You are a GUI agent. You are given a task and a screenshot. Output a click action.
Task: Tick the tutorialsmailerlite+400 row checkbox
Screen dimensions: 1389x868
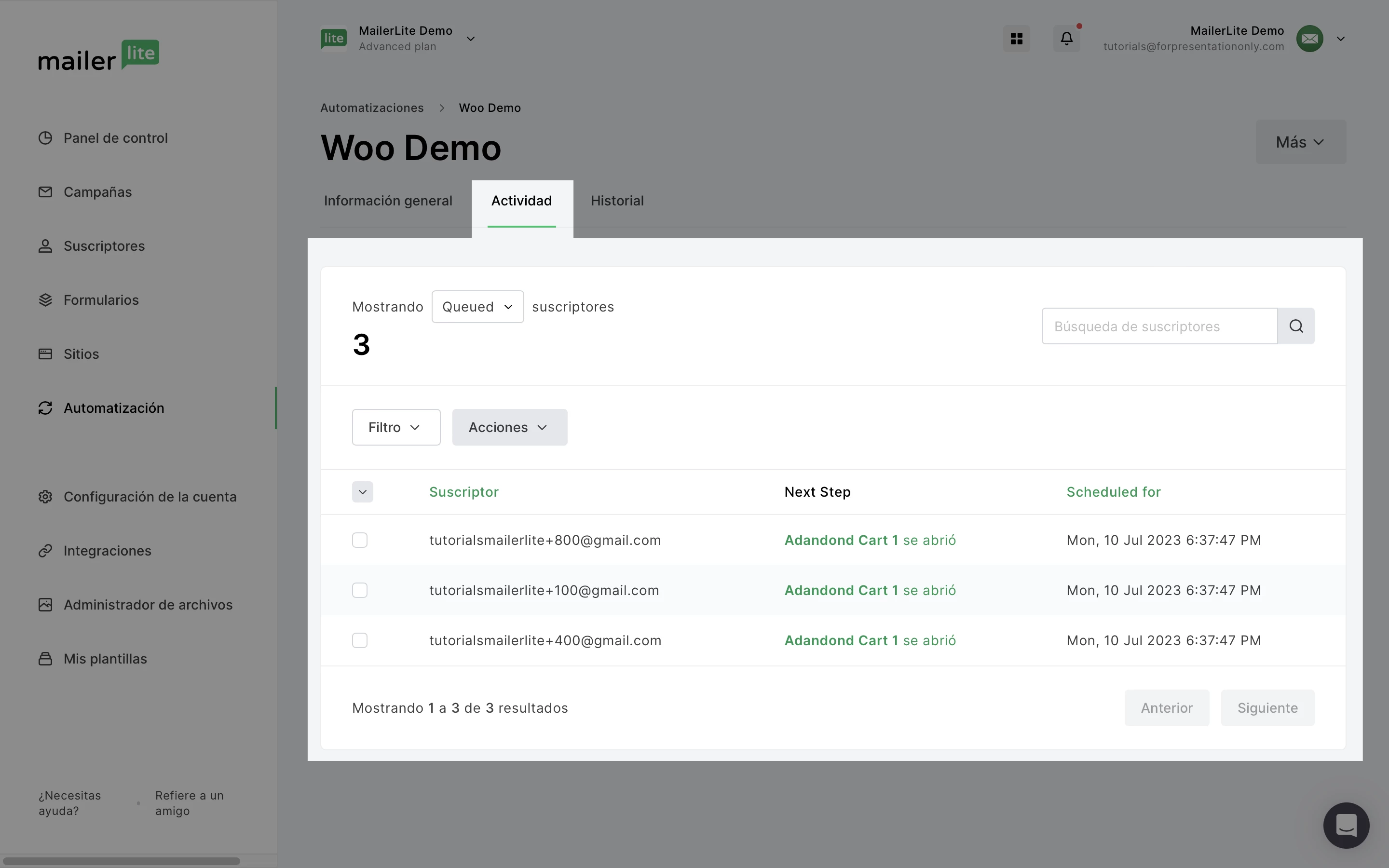coord(359,640)
